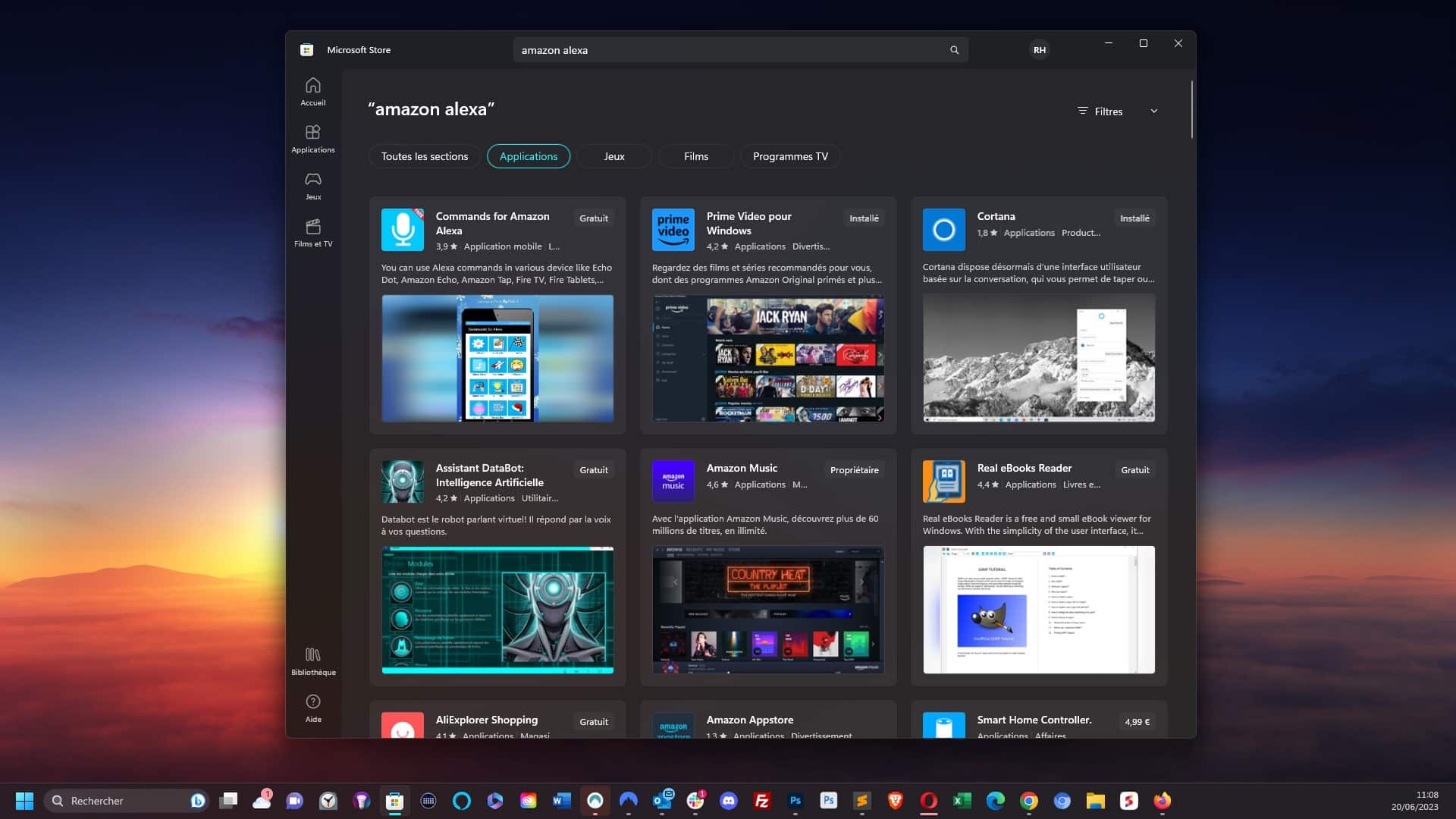Image resolution: width=1456 pixels, height=819 pixels.
Task: Open Commands for Amazon Alexa app icon
Action: (x=403, y=230)
